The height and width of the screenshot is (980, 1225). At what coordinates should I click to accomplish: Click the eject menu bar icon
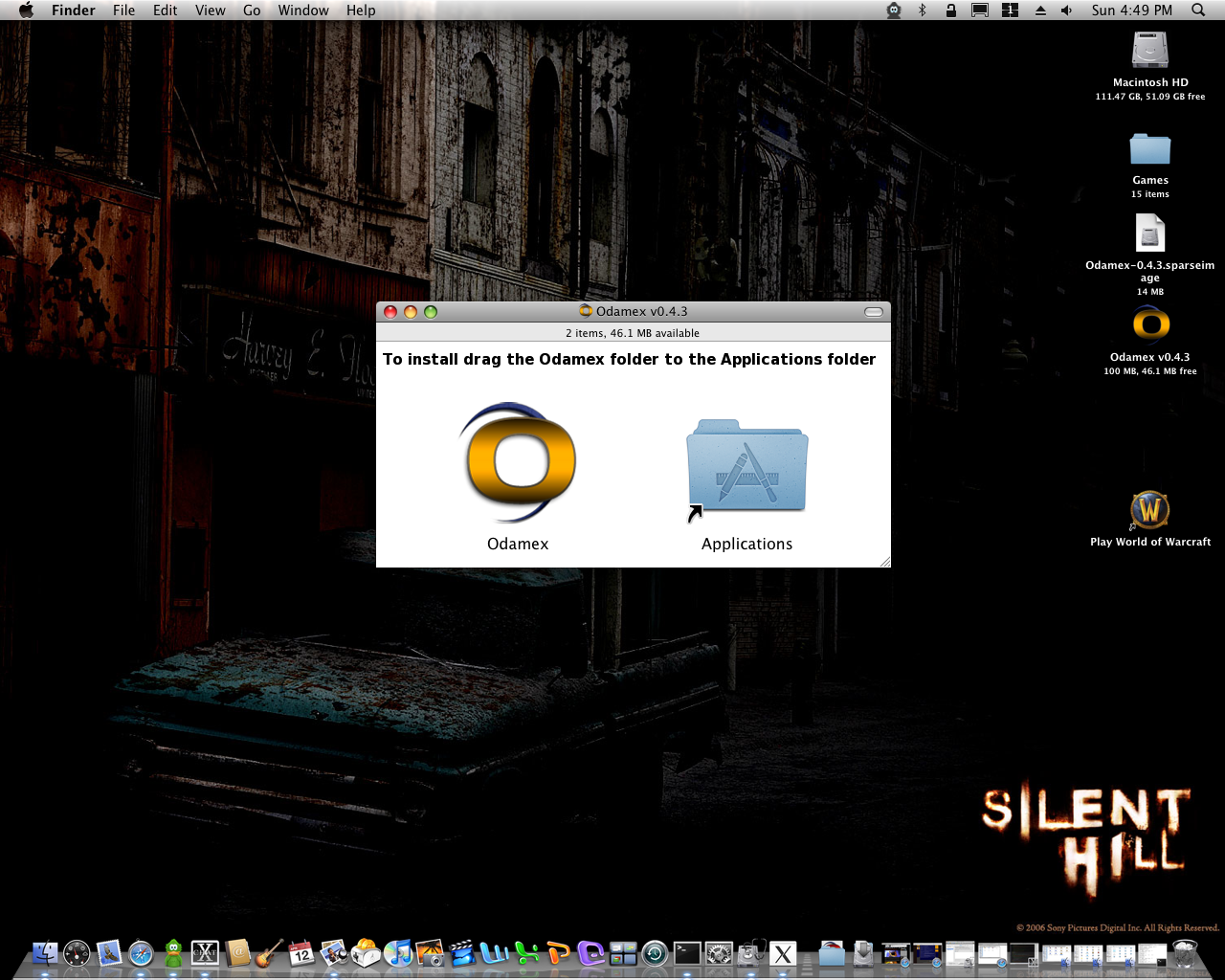pyautogui.click(x=1040, y=11)
